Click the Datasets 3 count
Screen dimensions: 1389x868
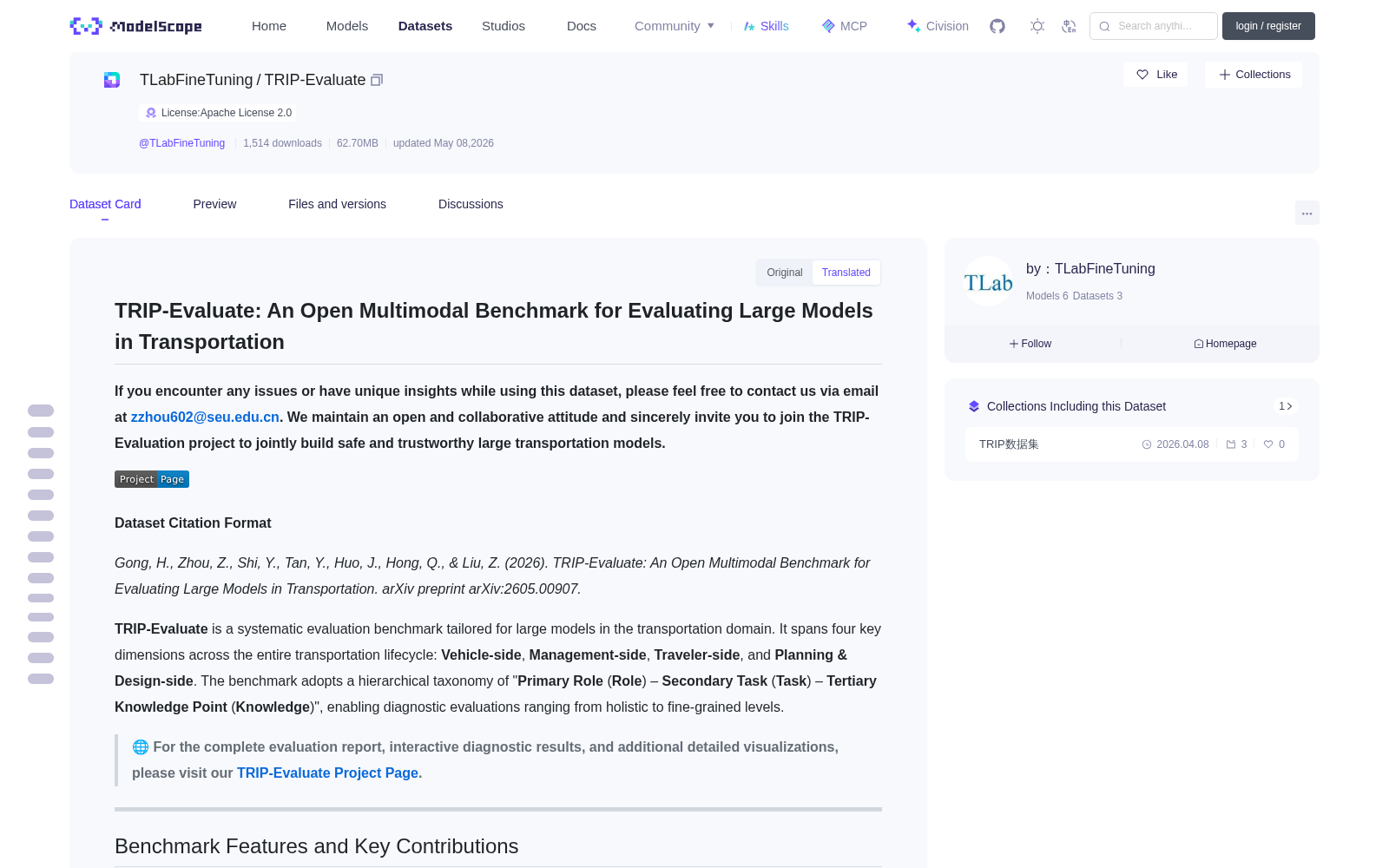tap(1097, 296)
